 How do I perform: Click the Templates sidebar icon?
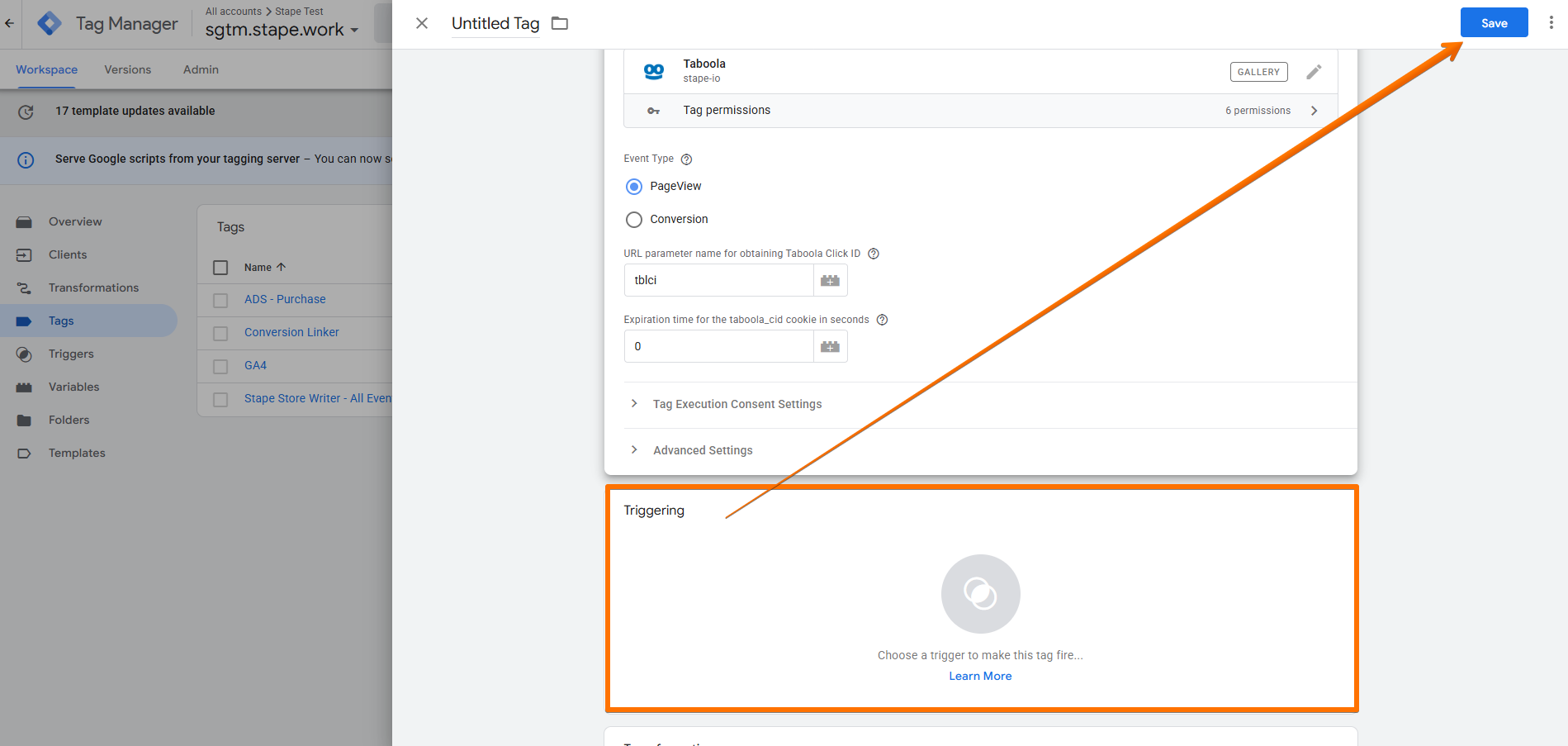coord(24,454)
